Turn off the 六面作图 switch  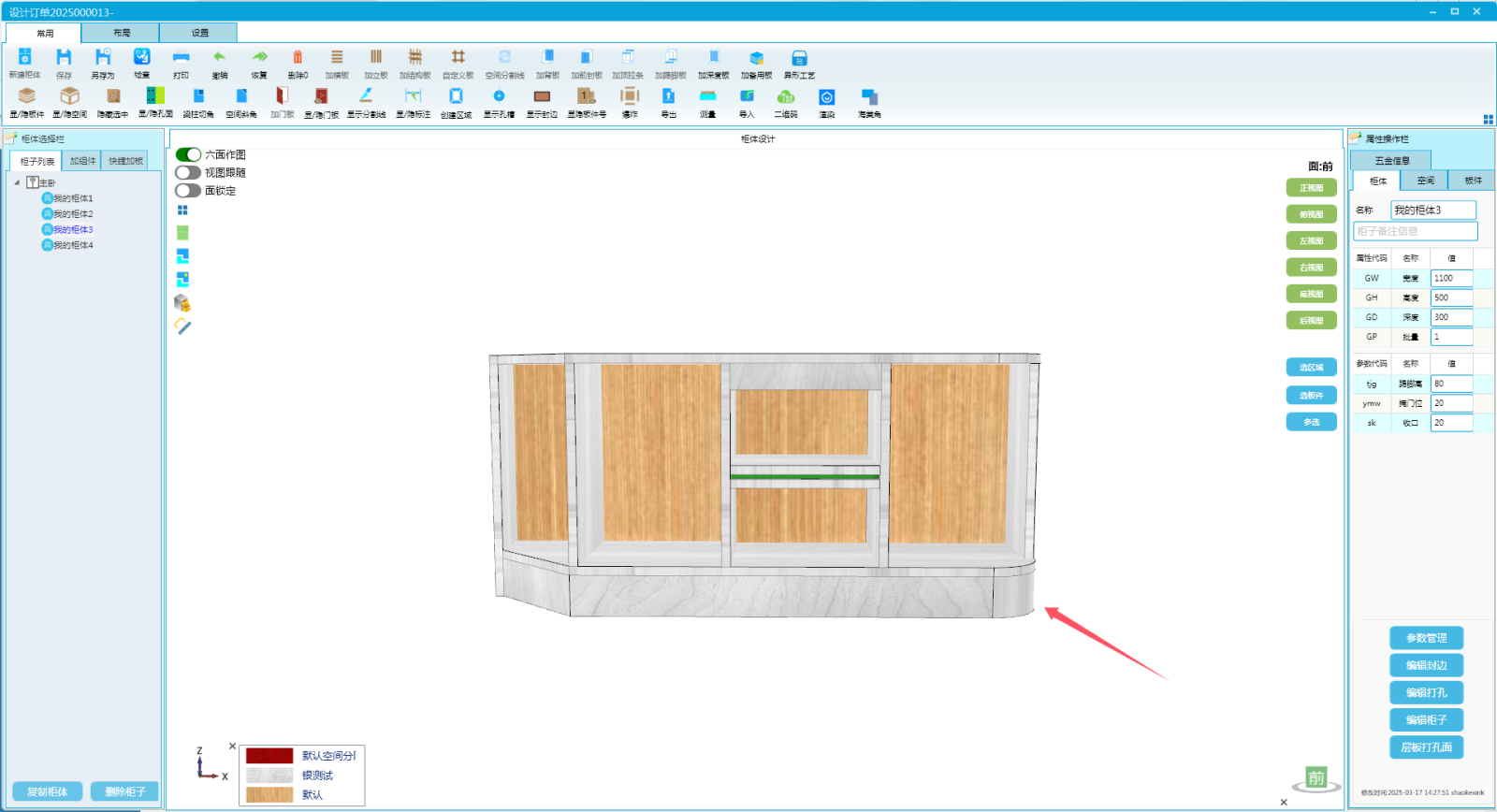(188, 154)
